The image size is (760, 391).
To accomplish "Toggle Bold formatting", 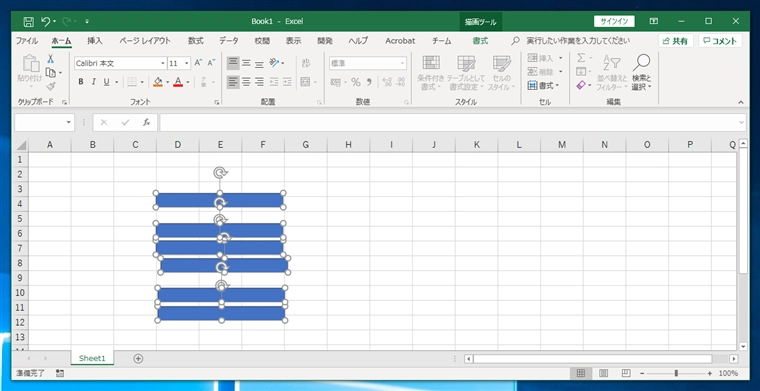I will pyautogui.click(x=81, y=82).
